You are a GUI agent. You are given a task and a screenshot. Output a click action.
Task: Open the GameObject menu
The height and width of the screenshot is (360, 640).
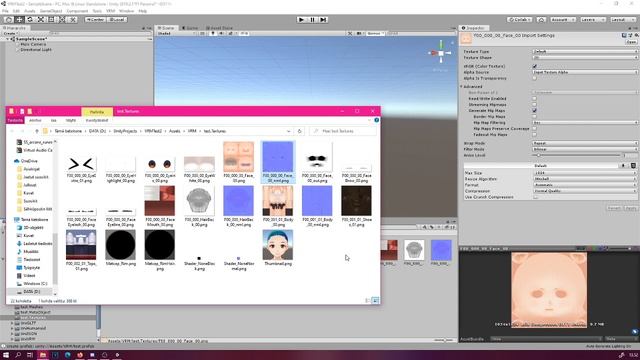click(x=51, y=11)
